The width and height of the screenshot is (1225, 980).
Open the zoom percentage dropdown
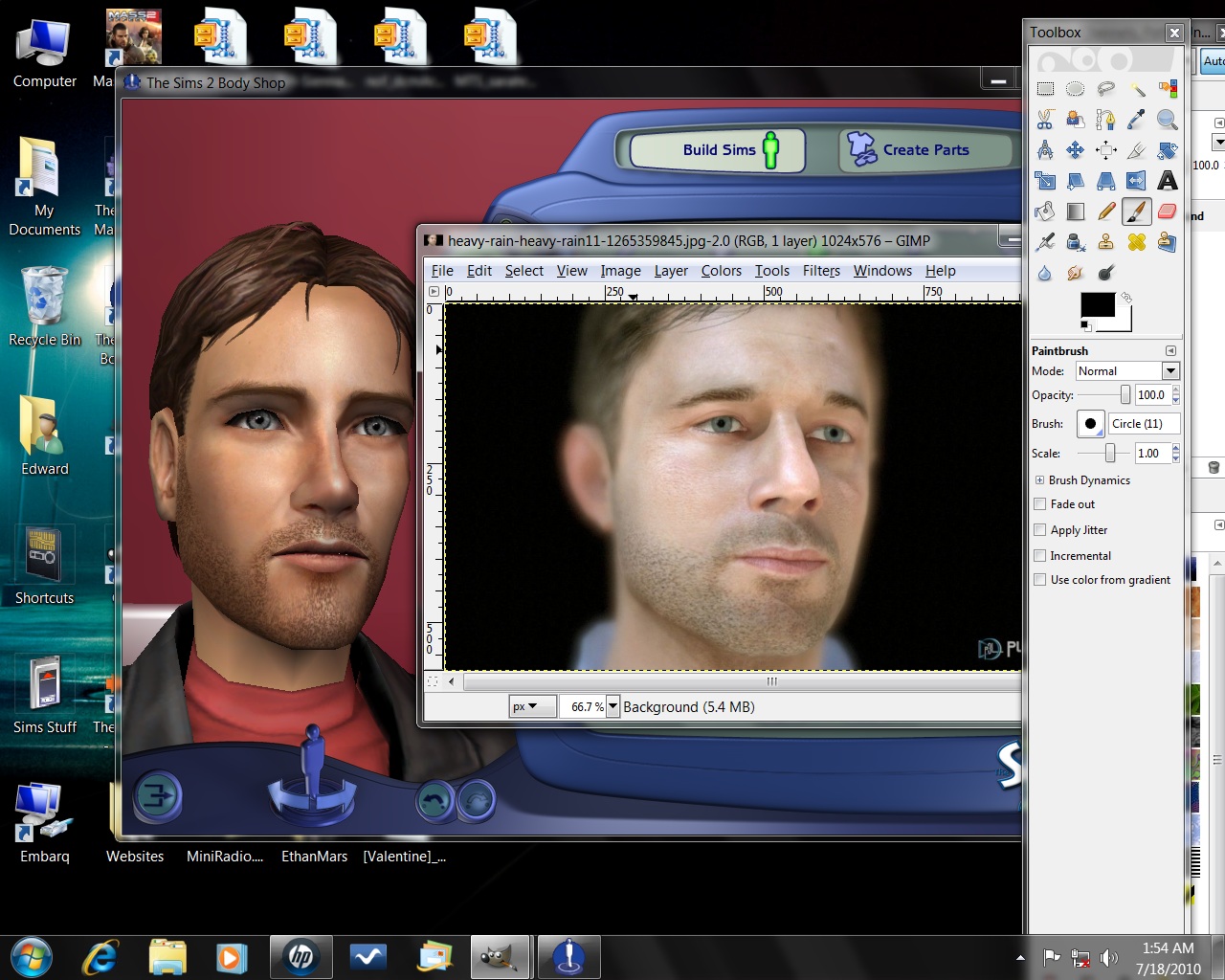coord(613,706)
